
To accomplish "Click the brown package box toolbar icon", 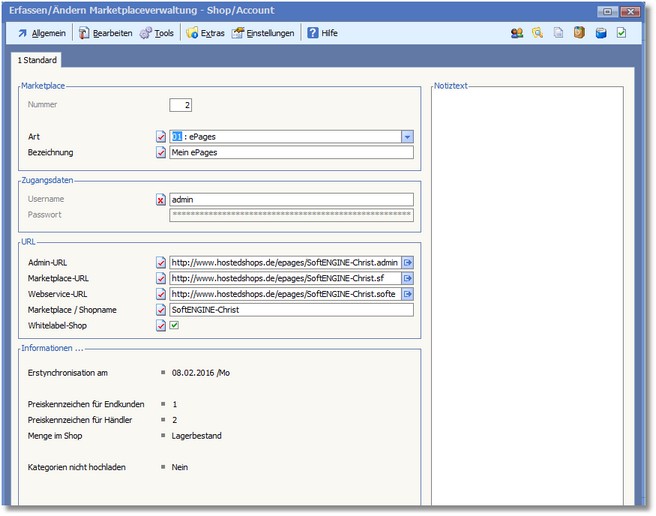I will coord(579,33).
